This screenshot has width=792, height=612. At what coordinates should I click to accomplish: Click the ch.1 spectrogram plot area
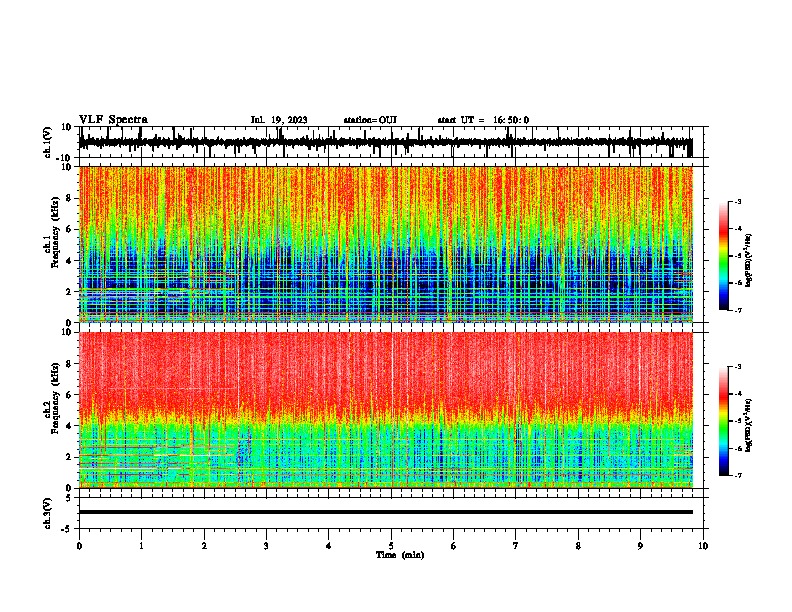pos(386,244)
